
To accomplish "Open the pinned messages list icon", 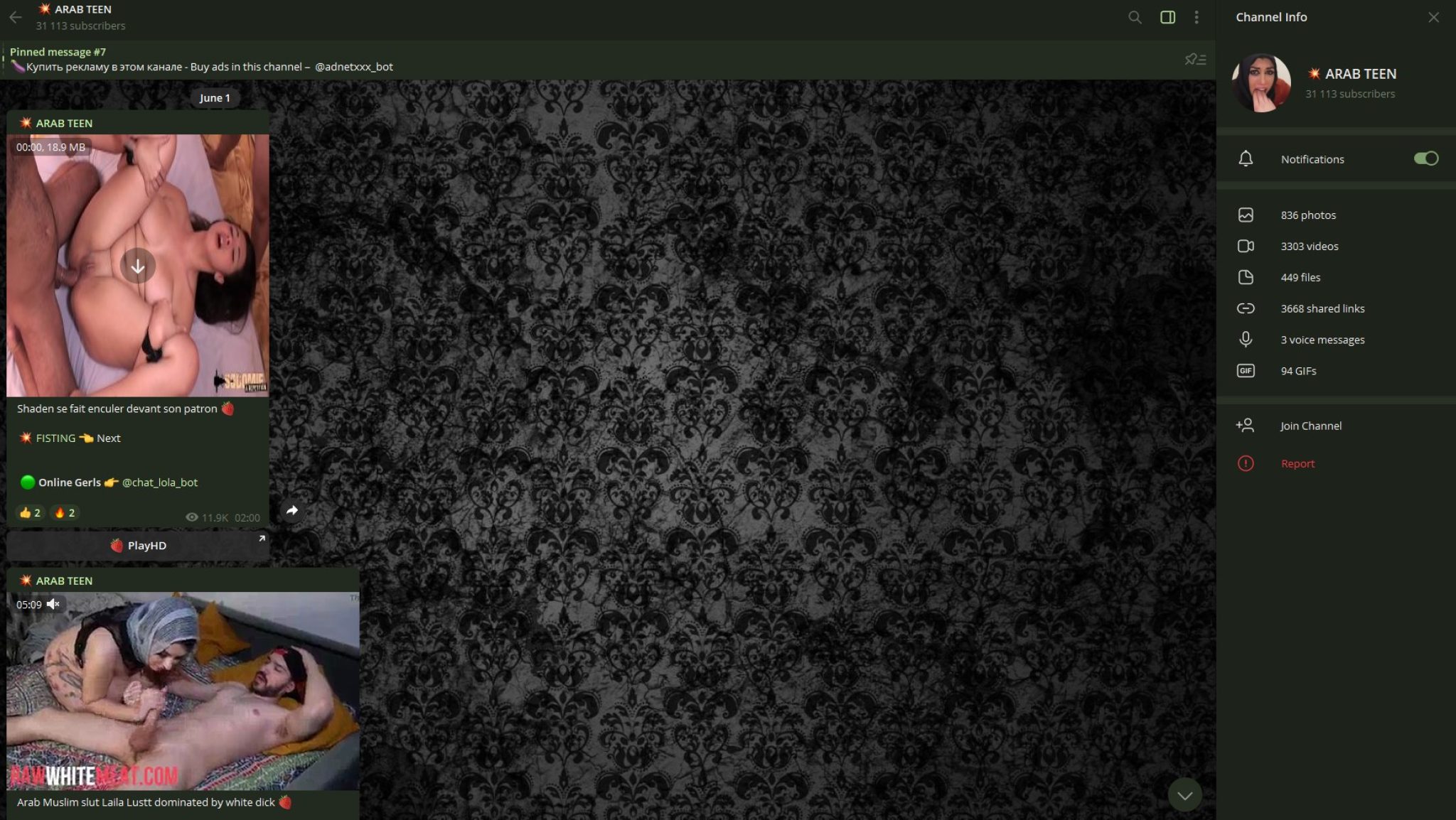I will pyautogui.click(x=1195, y=60).
